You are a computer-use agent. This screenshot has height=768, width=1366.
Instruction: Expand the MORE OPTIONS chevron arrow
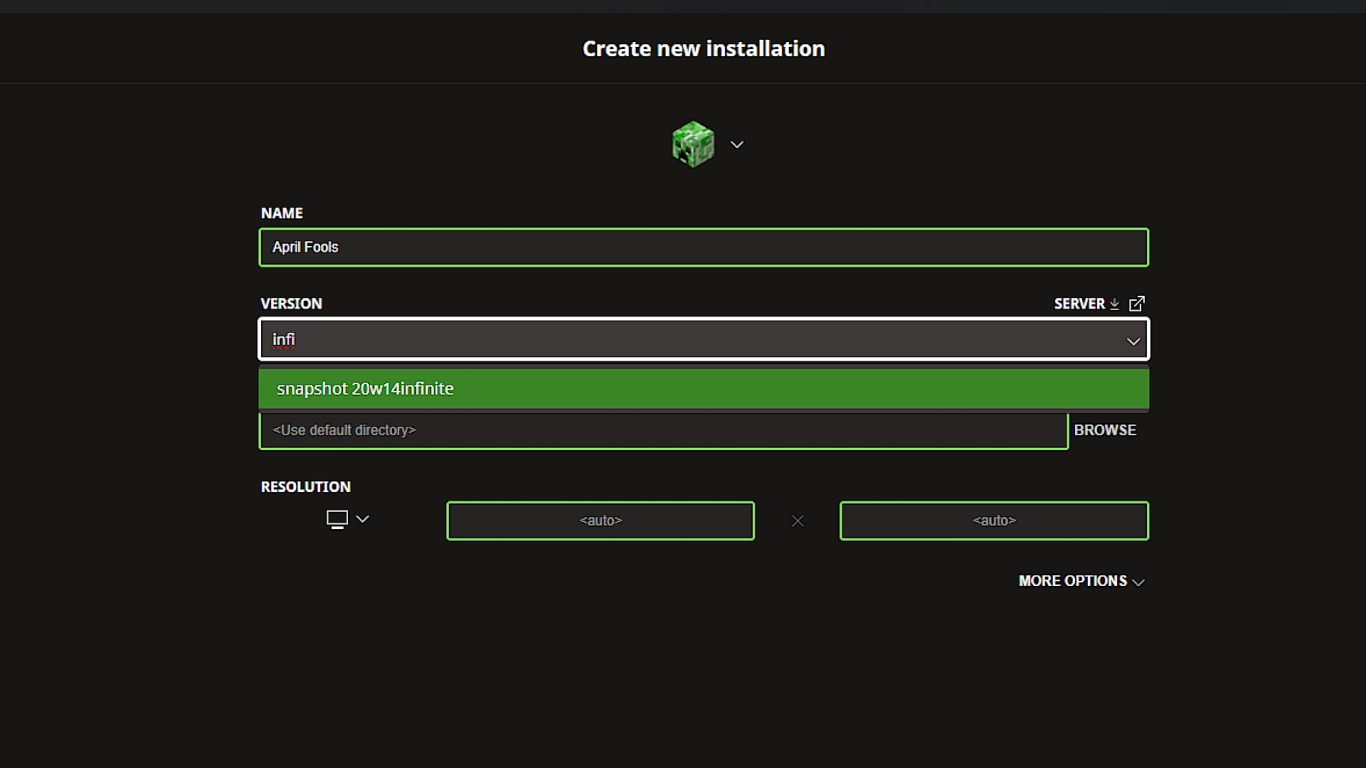tap(1138, 582)
